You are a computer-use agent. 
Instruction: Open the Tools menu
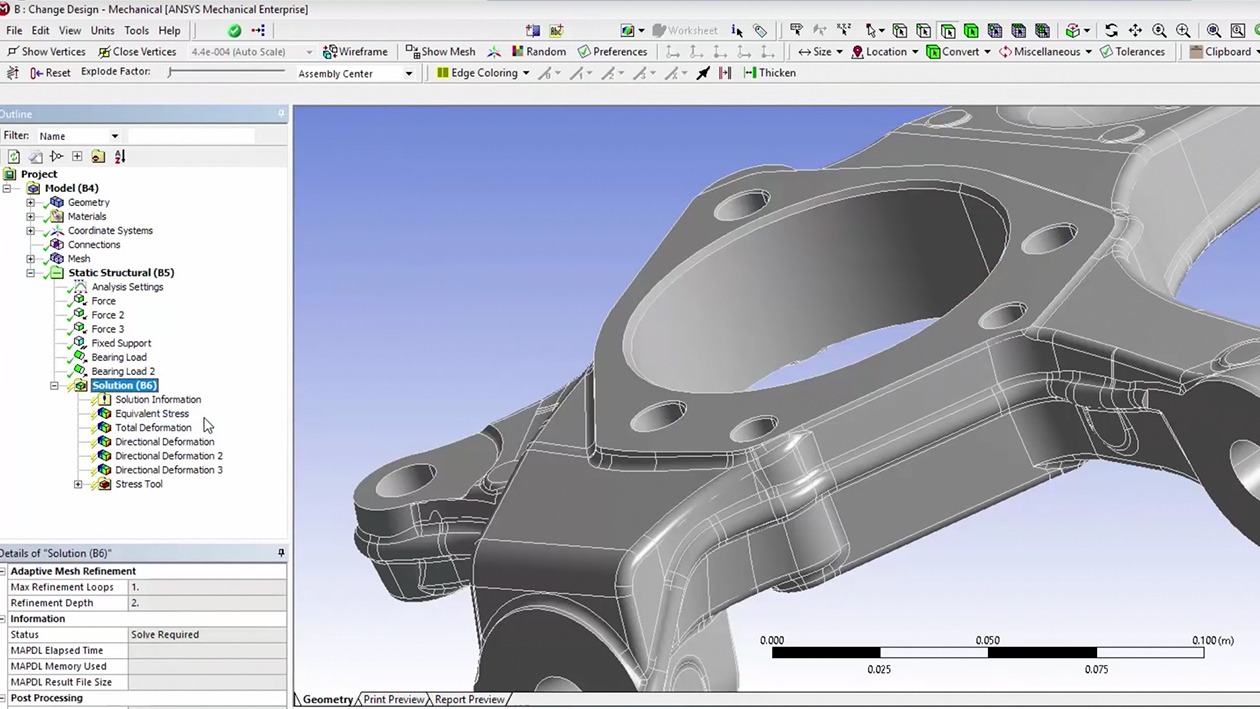(x=136, y=31)
